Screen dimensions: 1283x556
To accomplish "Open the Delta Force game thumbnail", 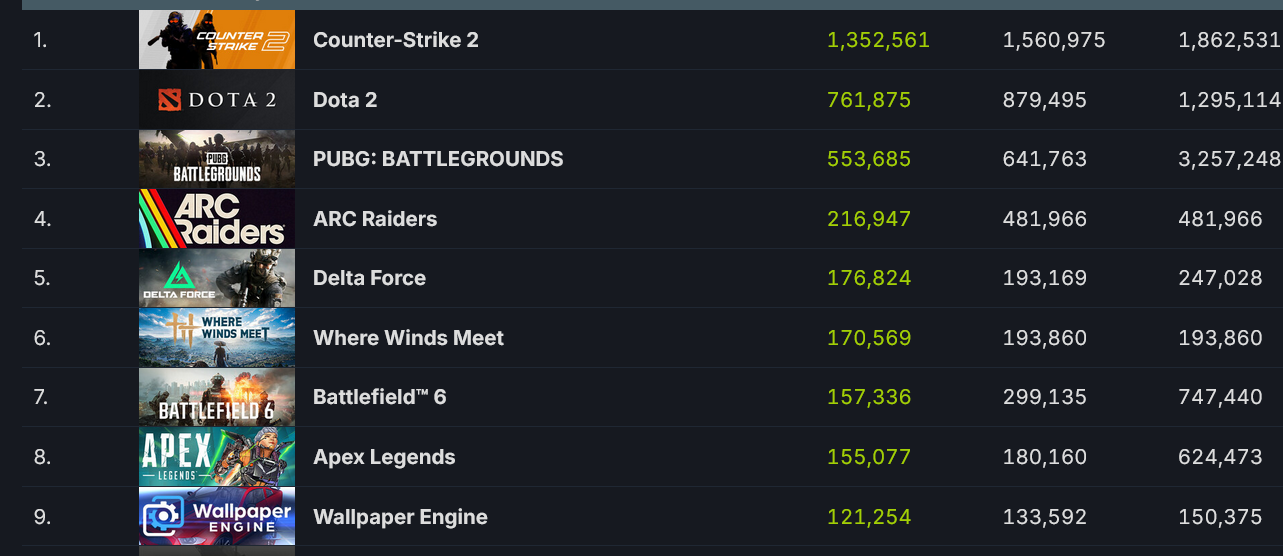I will pyautogui.click(x=217, y=278).
